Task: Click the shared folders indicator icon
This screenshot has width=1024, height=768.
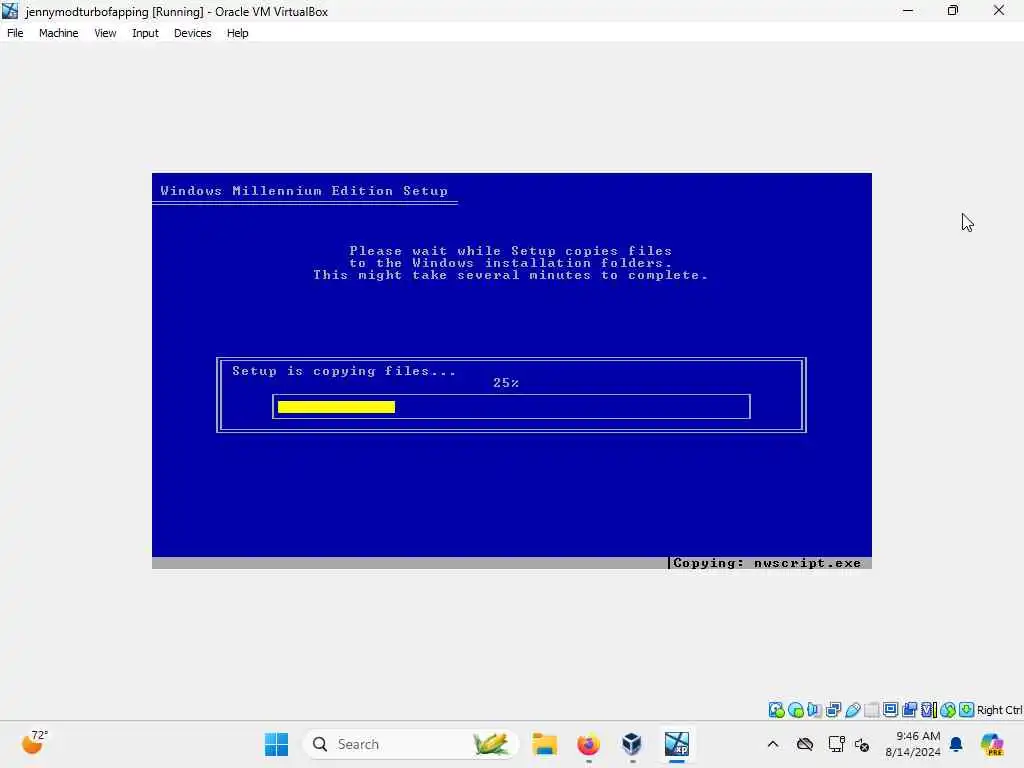Action: 872,710
